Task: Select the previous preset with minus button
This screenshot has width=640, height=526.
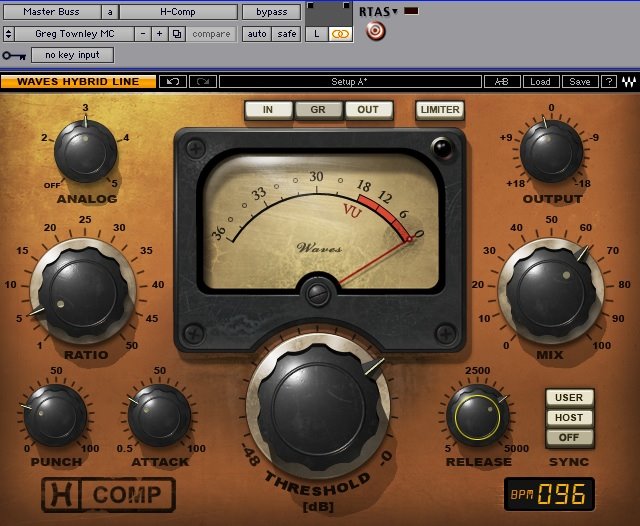Action: [143, 34]
